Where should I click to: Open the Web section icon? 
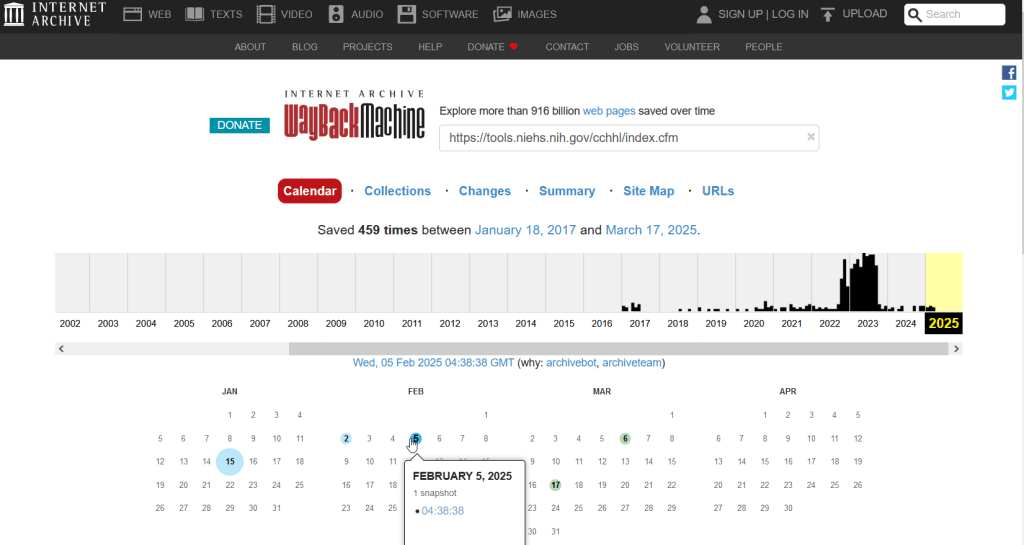133,15
